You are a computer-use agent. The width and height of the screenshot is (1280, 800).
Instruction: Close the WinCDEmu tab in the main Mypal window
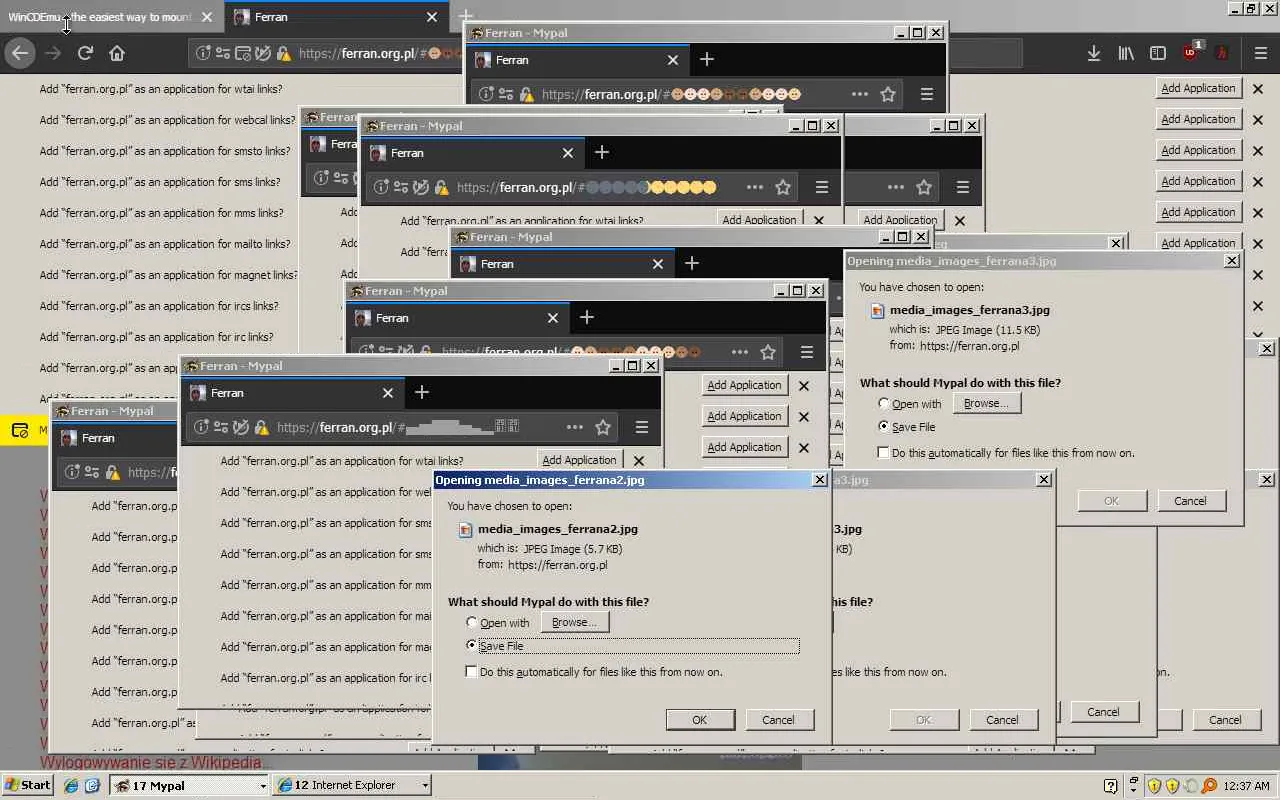pos(206,17)
